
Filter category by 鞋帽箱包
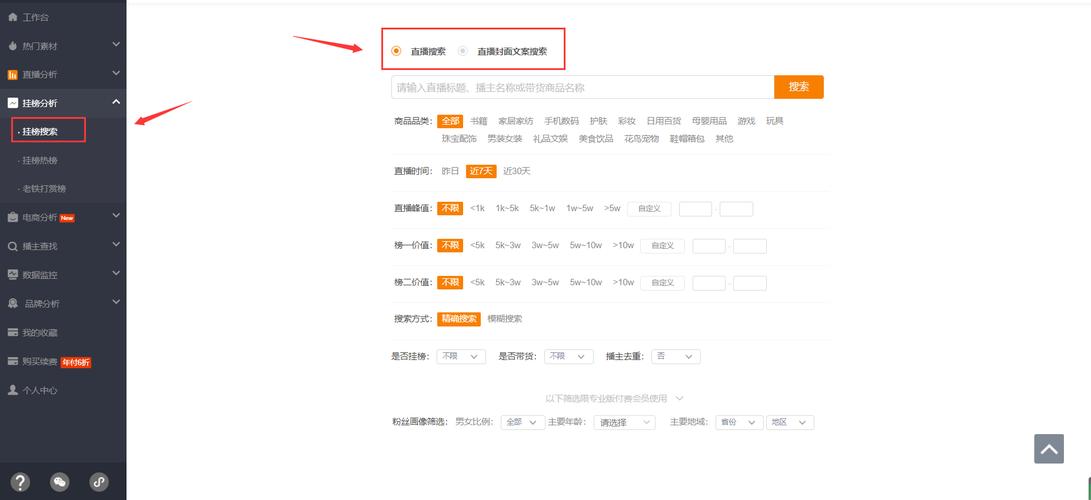(687, 138)
